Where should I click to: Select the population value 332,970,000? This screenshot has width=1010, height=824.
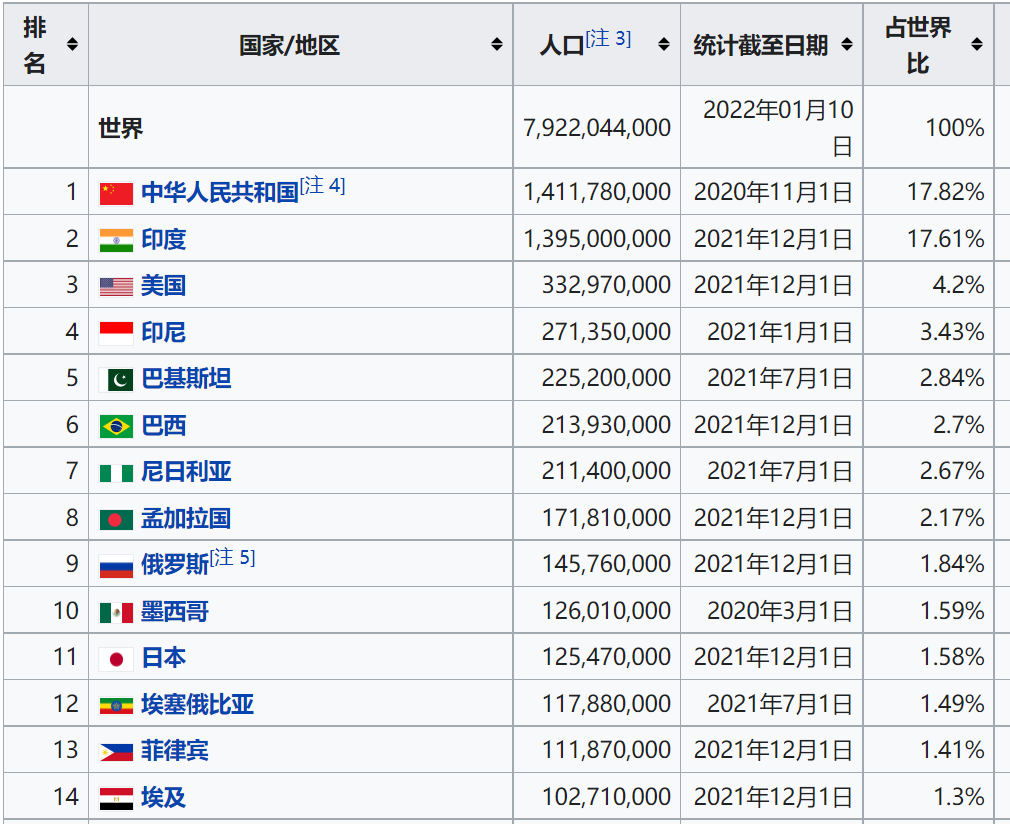coord(606,285)
